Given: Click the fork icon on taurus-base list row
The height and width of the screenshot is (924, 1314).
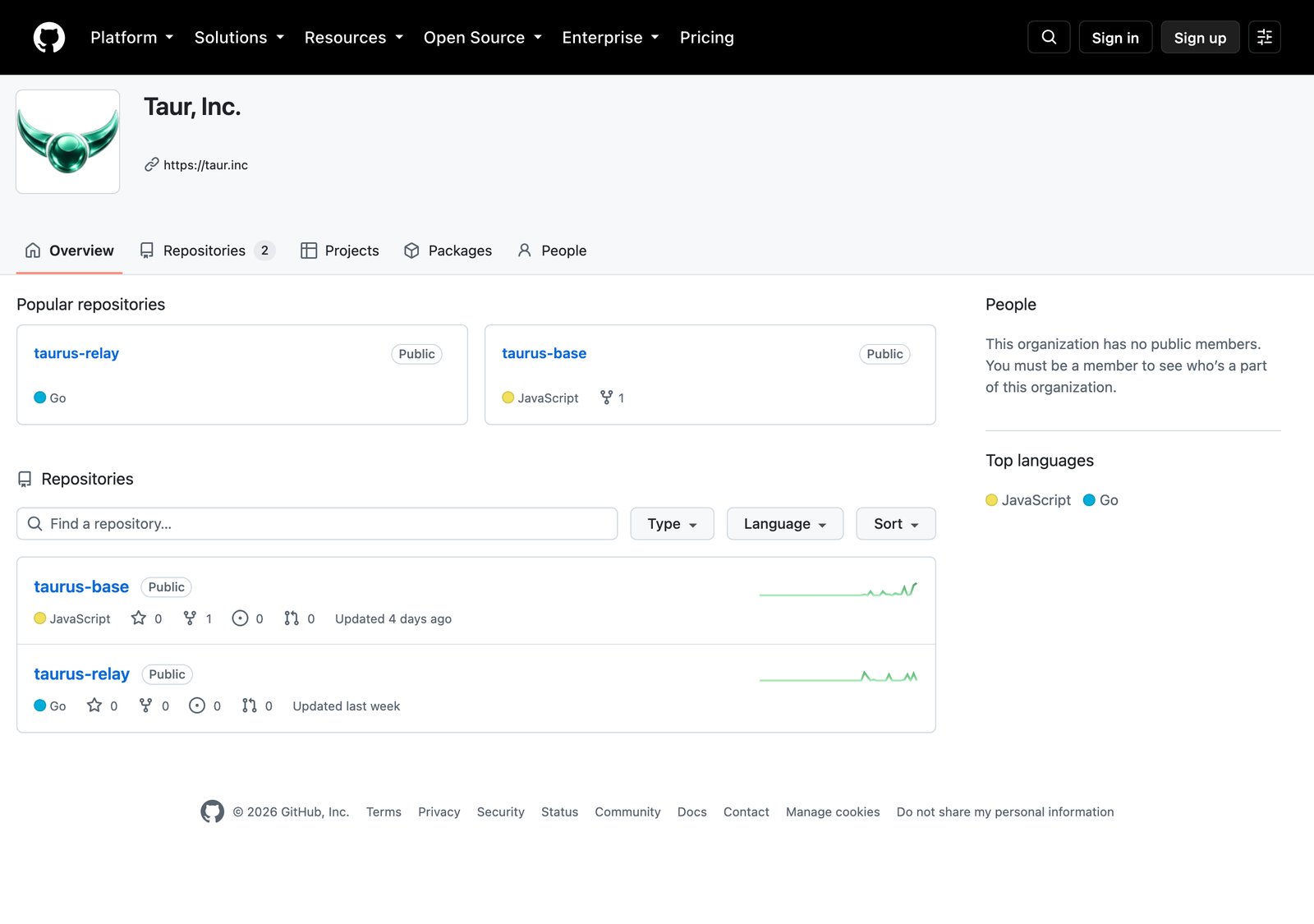Looking at the screenshot, I should click(190, 618).
